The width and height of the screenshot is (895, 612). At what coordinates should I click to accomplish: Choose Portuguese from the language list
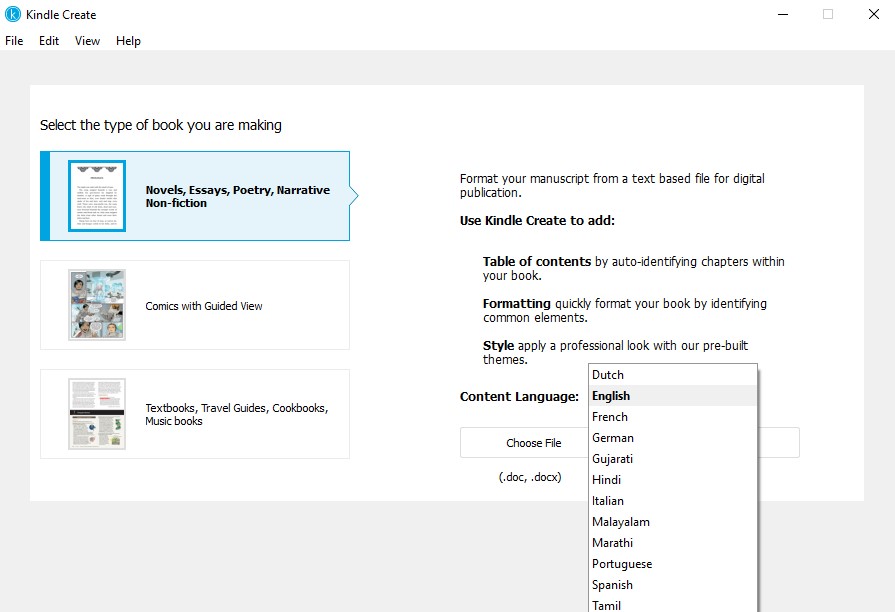tap(622, 564)
